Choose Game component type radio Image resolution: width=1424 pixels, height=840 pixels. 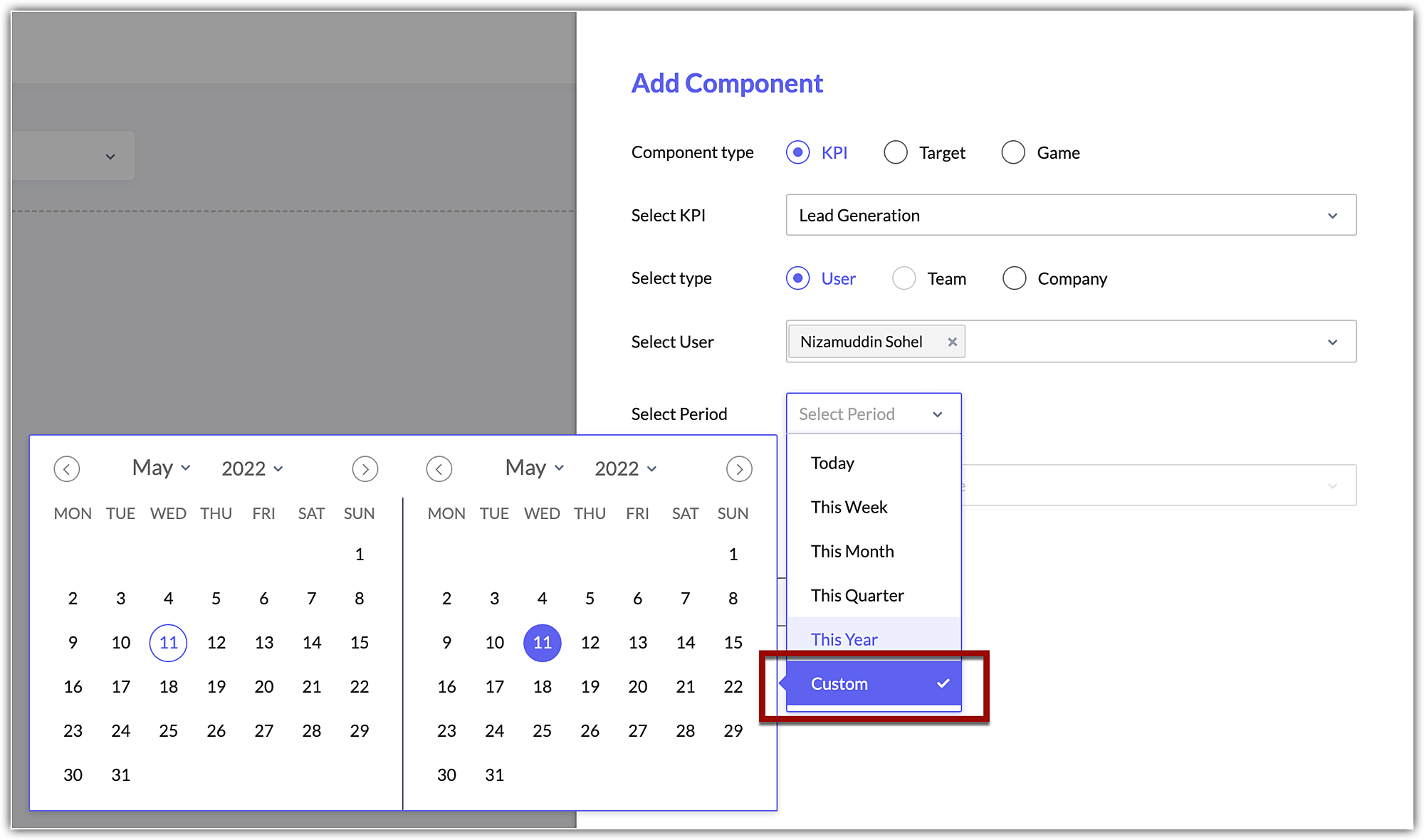(x=1013, y=152)
